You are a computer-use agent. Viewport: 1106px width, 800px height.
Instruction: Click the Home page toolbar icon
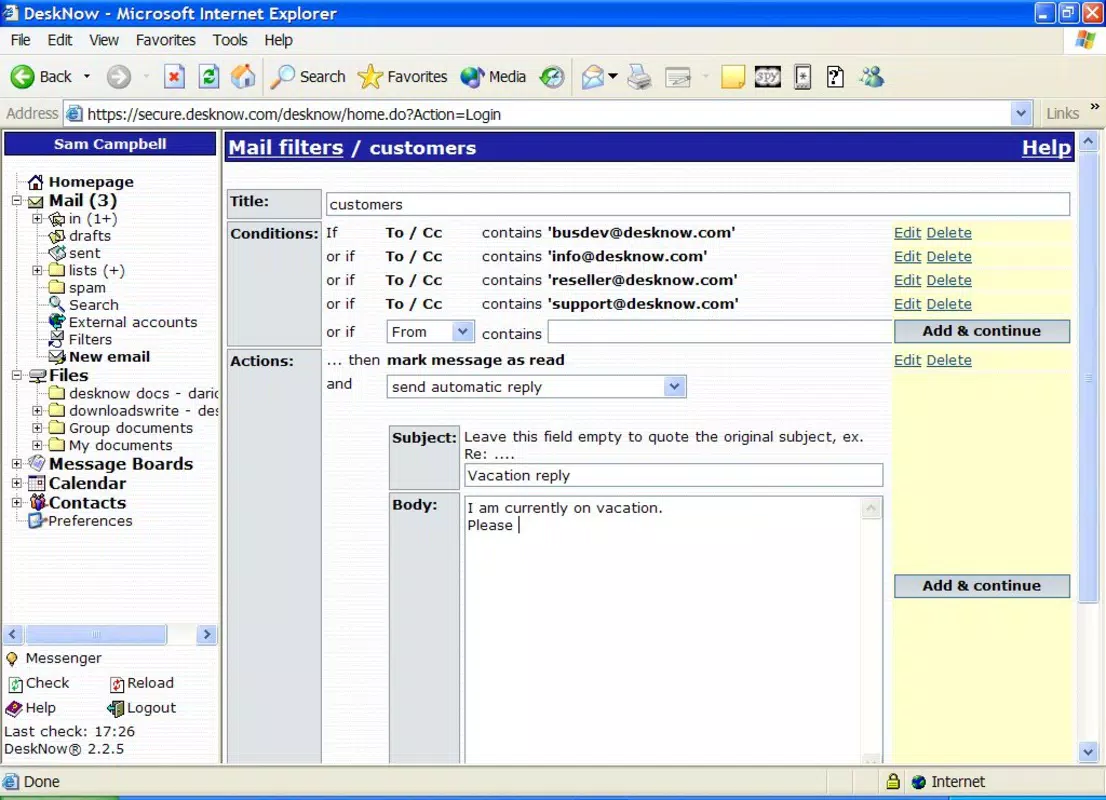(x=243, y=76)
